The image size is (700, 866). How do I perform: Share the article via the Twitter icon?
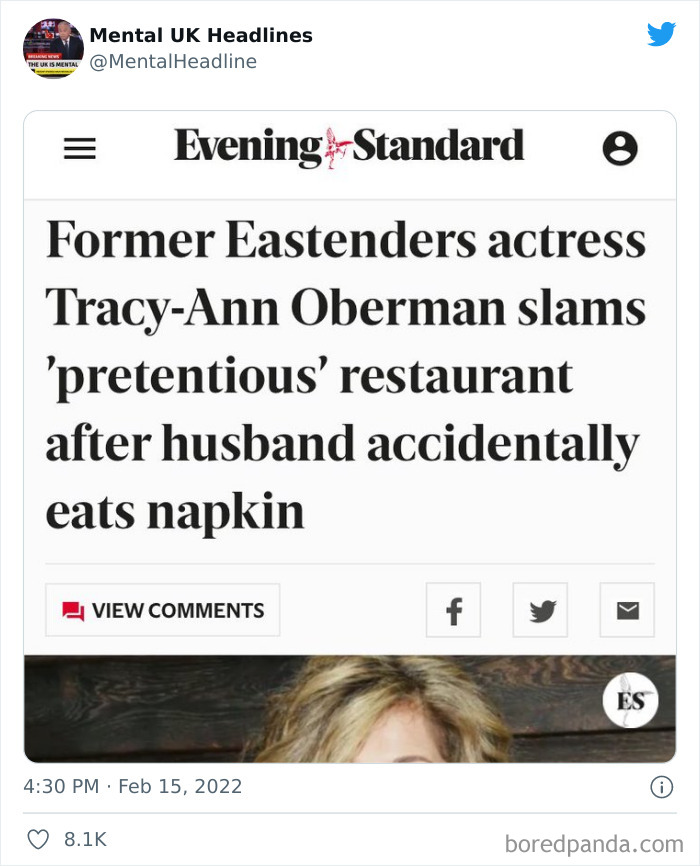click(x=540, y=610)
